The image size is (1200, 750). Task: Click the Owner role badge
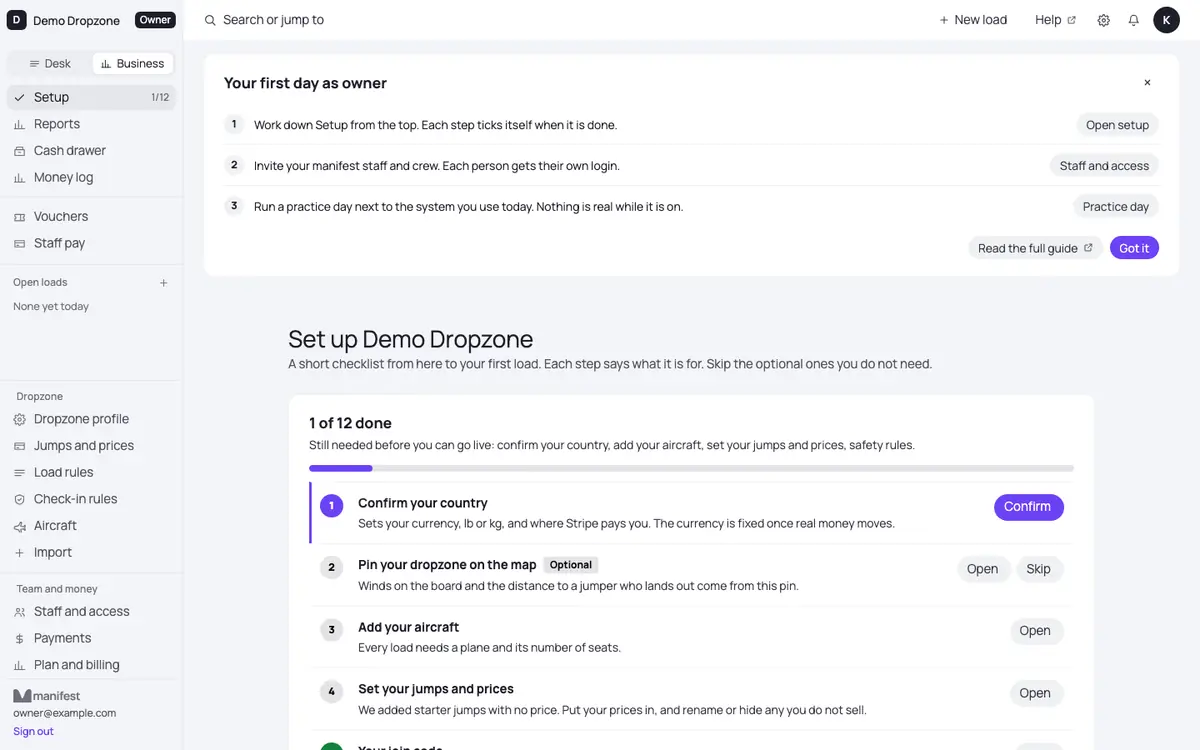pos(155,20)
